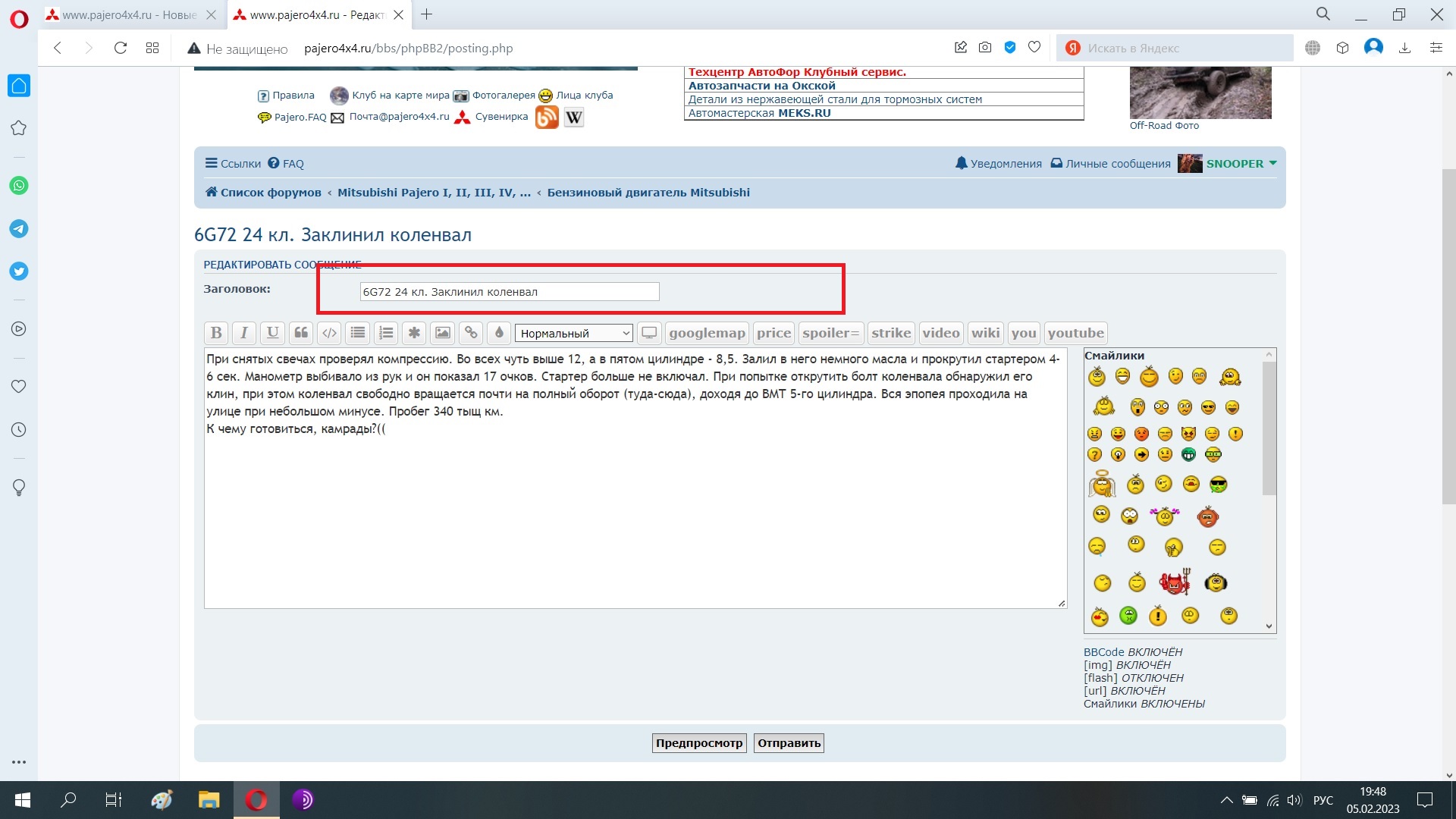
Task: Click the RSS feed icon
Action: 547,118
